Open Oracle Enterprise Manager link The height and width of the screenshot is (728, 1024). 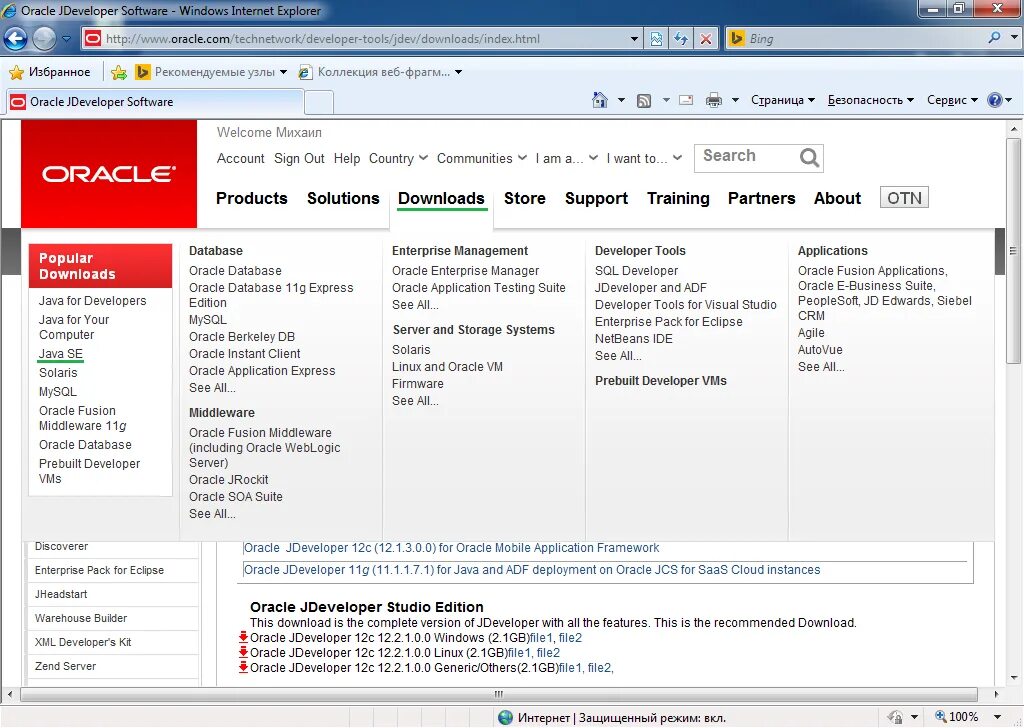465,271
